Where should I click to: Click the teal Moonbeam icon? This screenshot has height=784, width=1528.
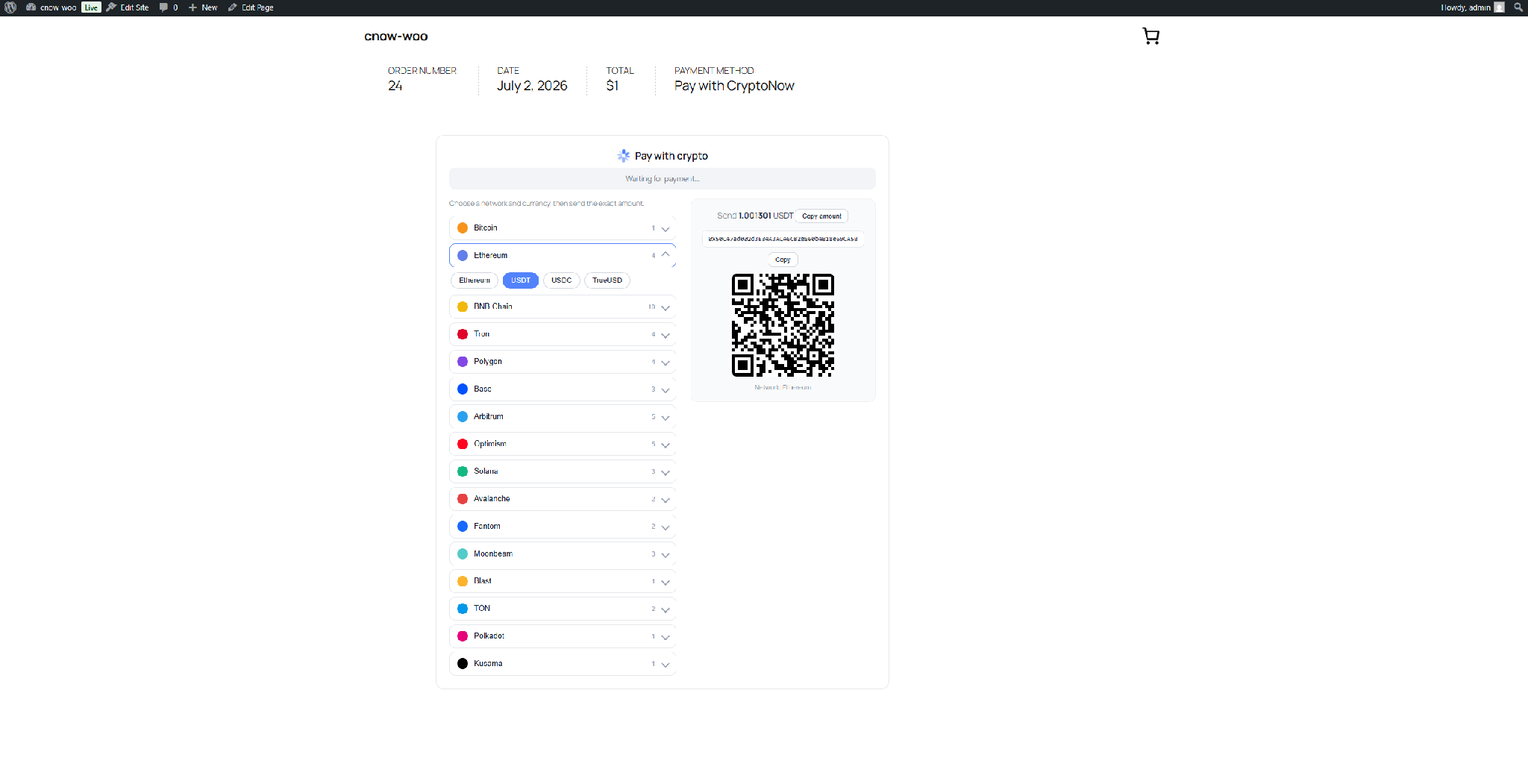[x=463, y=554]
